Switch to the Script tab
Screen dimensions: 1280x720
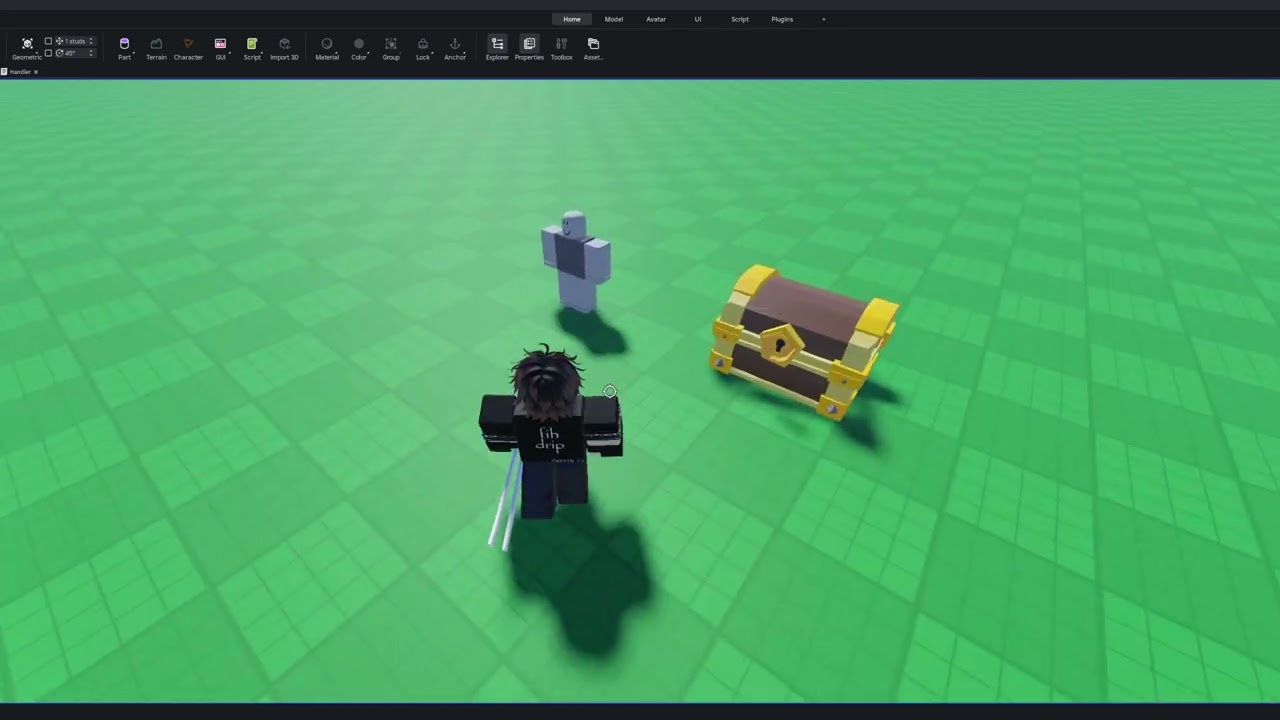[x=740, y=19]
